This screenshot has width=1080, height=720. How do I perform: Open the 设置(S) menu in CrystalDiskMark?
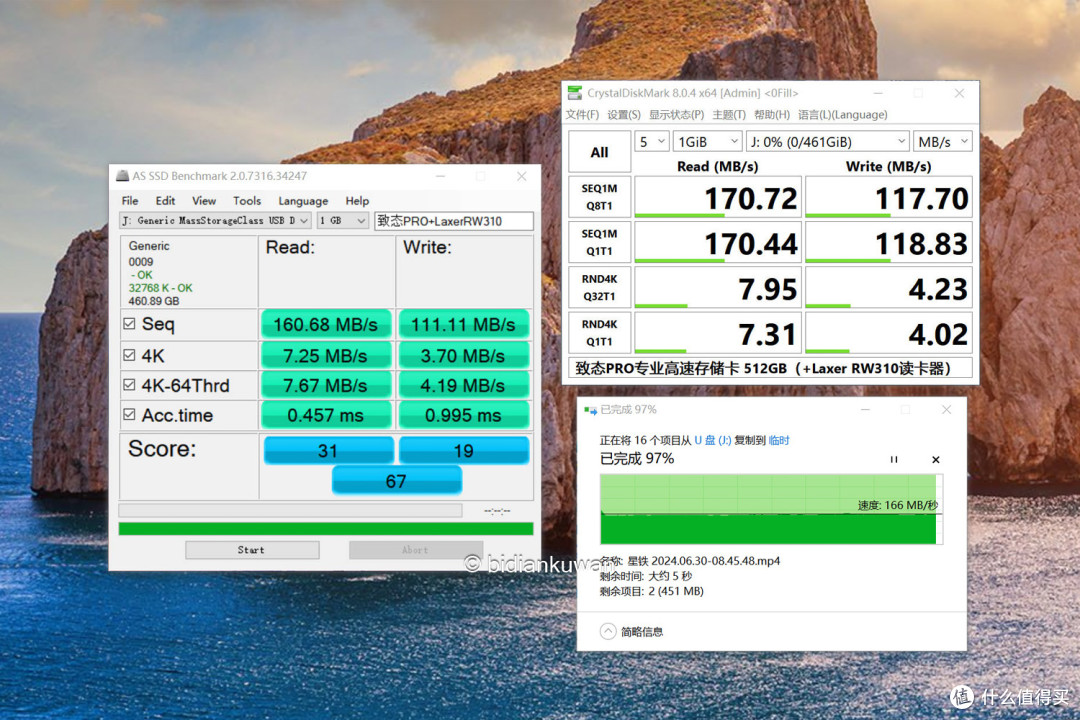pos(623,114)
